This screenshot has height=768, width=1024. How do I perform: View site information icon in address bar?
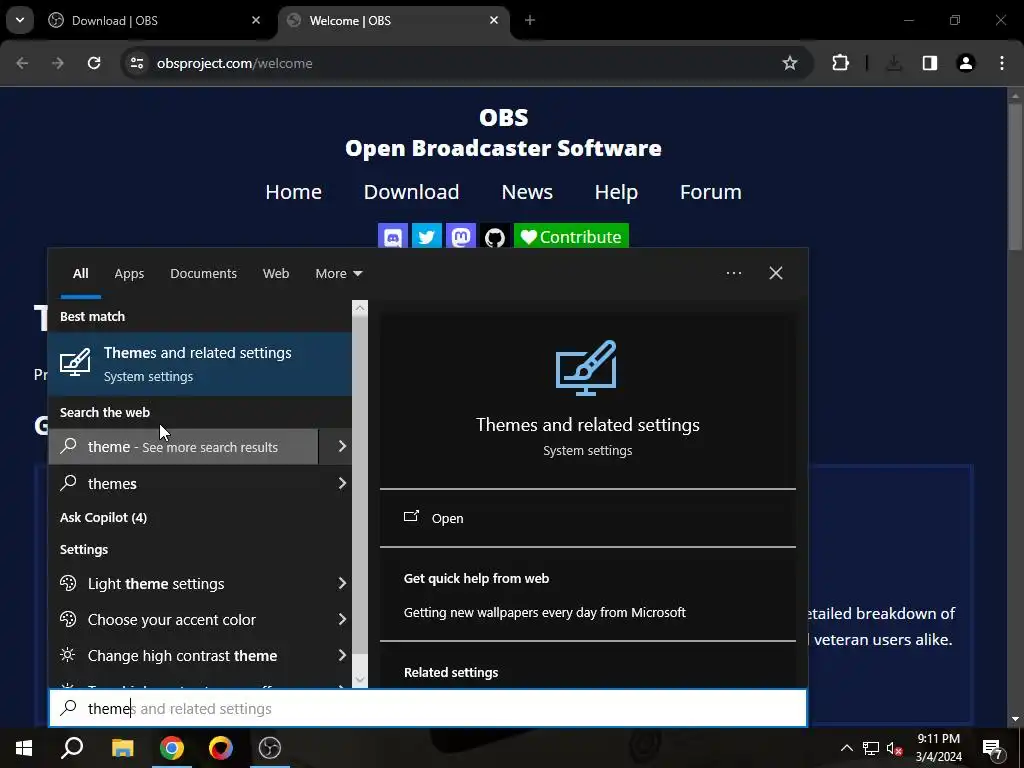136,63
